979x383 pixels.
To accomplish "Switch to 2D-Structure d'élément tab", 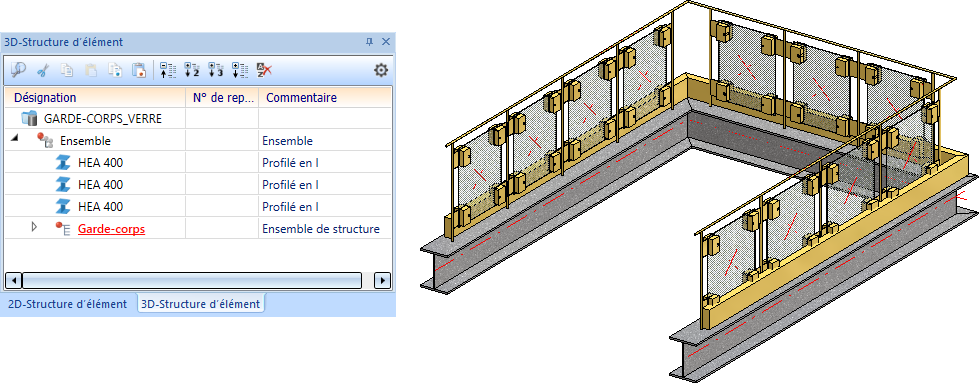I will click(67, 304).
